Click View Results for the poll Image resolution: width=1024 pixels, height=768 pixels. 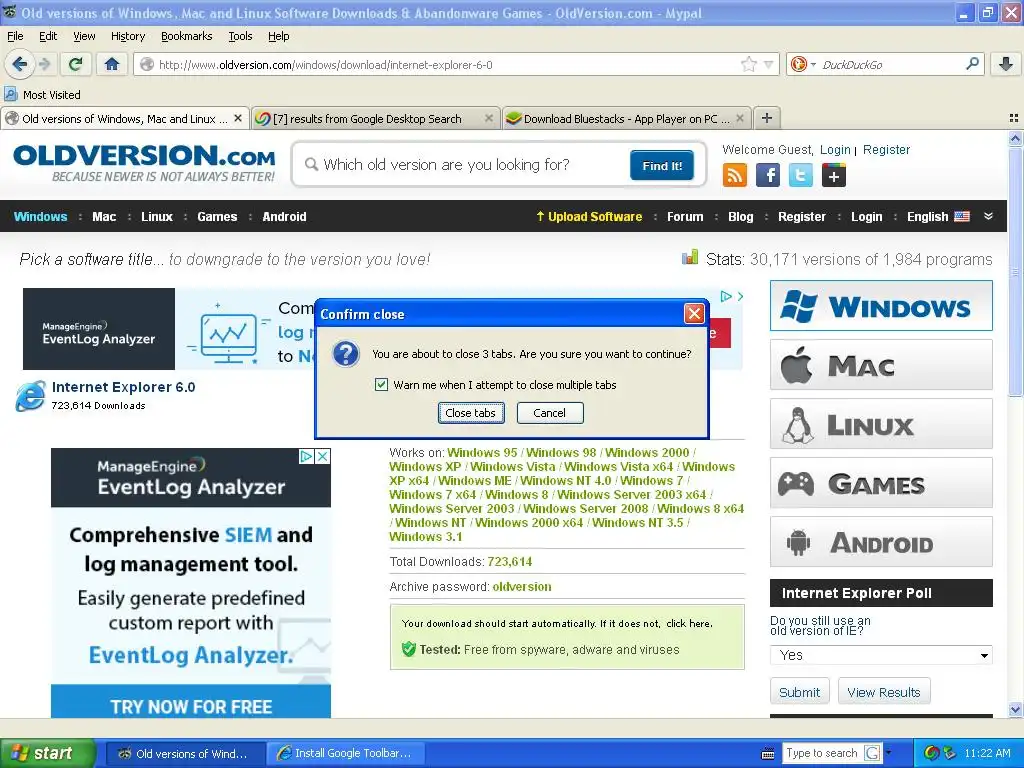[x=884, y=692]
